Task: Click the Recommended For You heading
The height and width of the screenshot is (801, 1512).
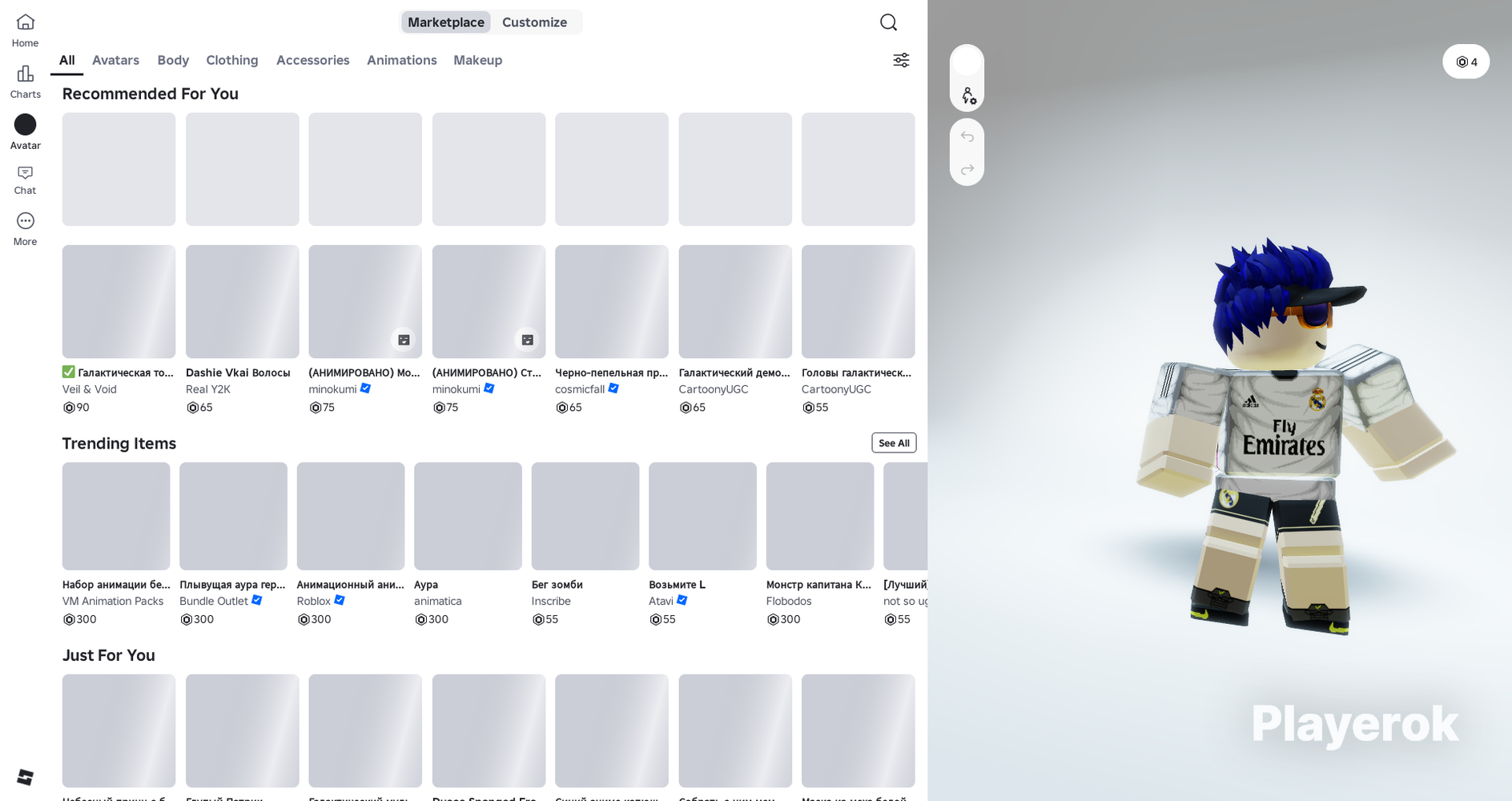Action: 151,94
